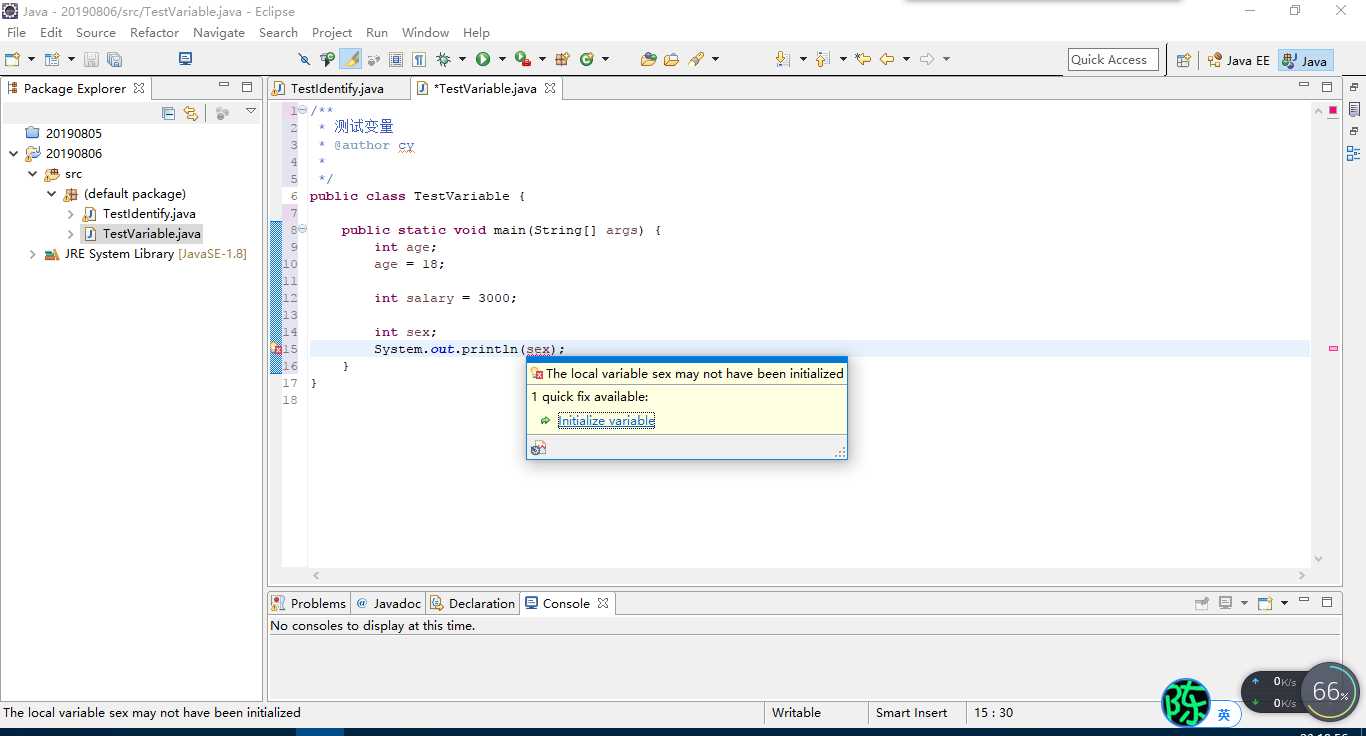Click the 'initialize variable' quick fix link
This screenshot has height=736, width=1366.
606,421
